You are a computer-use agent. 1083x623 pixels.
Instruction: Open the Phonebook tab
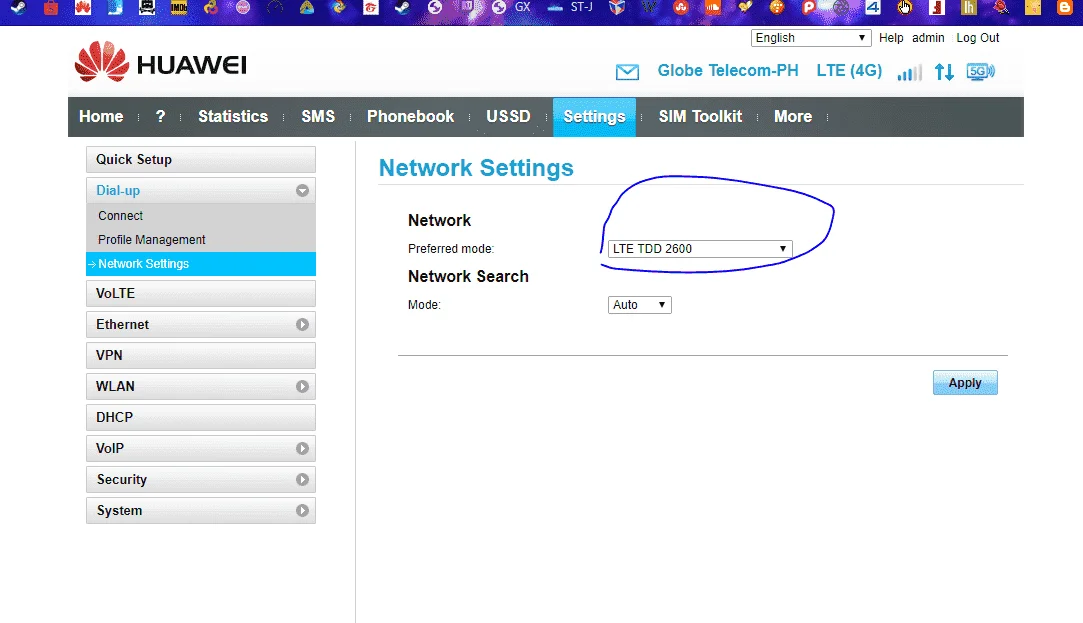[410, 117]
